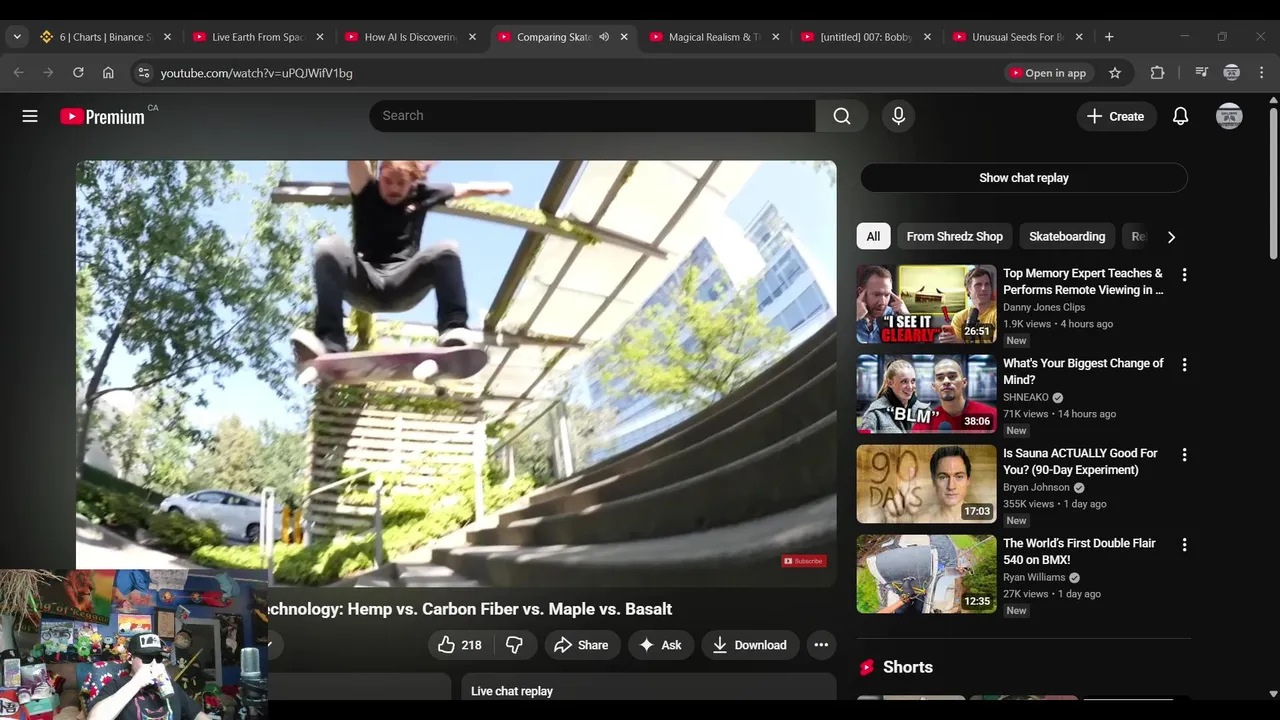Open the SHNEAKO video thumbnail

point(926,394)
